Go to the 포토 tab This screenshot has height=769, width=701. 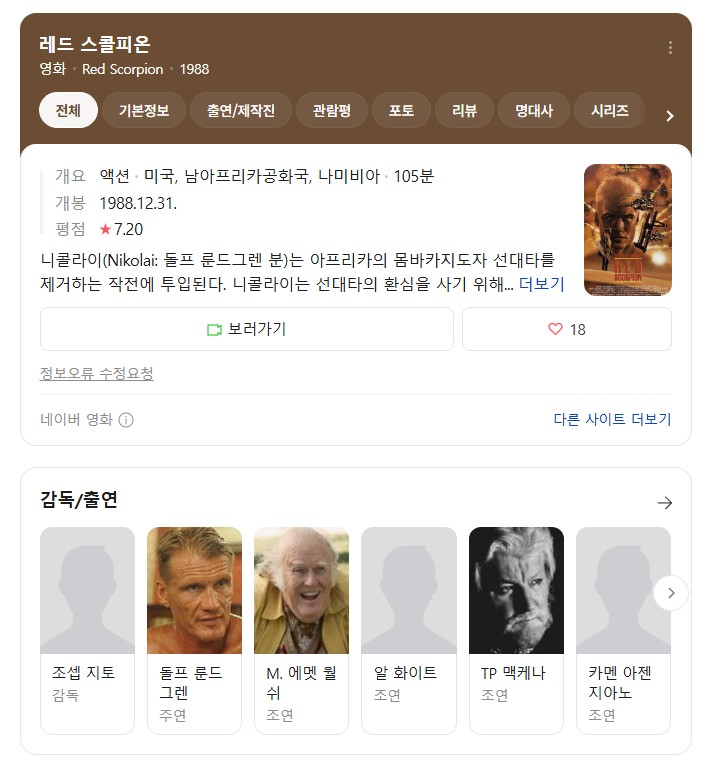[401, 110]
